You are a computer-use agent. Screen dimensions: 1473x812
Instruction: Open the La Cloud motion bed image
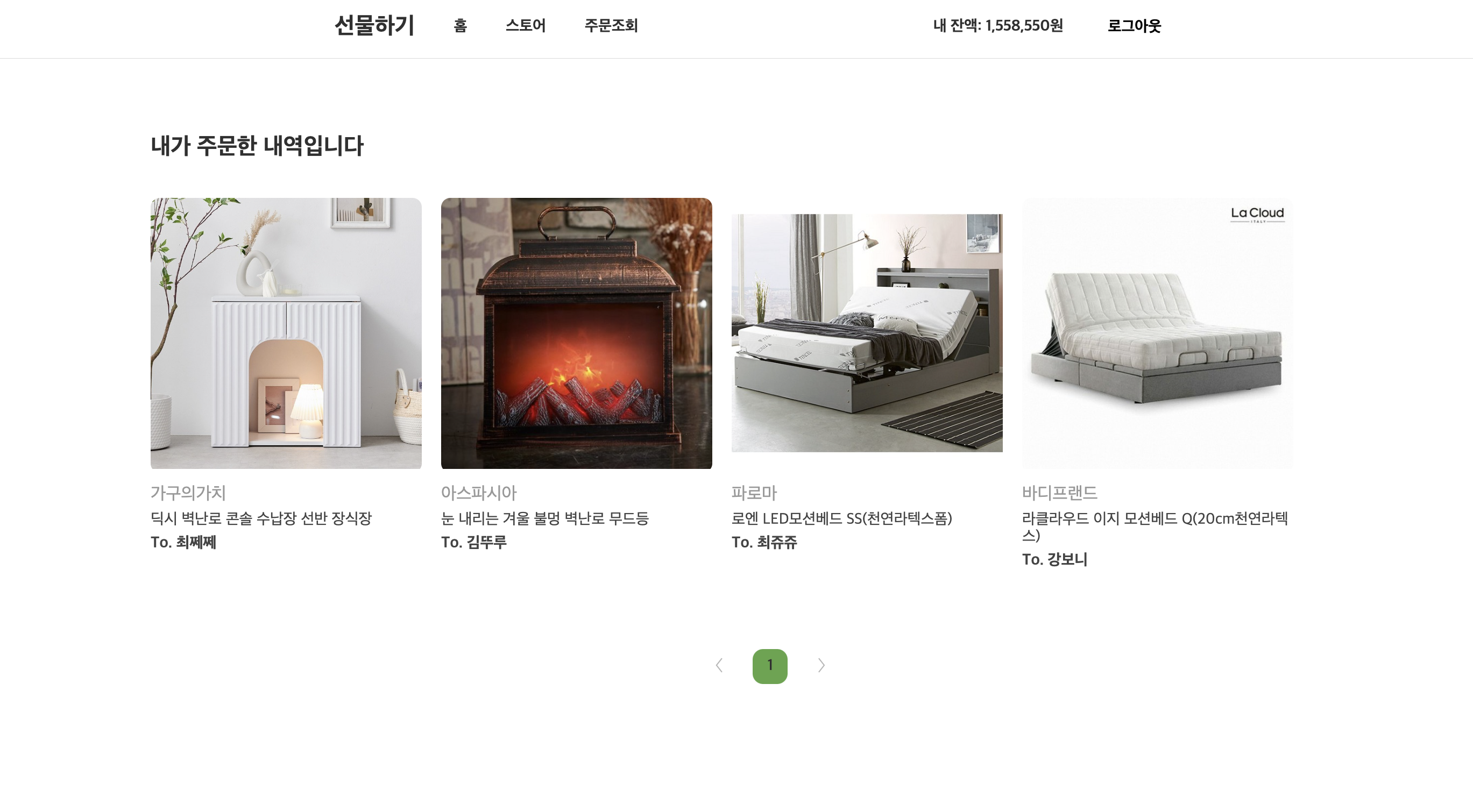point(1157,333)
